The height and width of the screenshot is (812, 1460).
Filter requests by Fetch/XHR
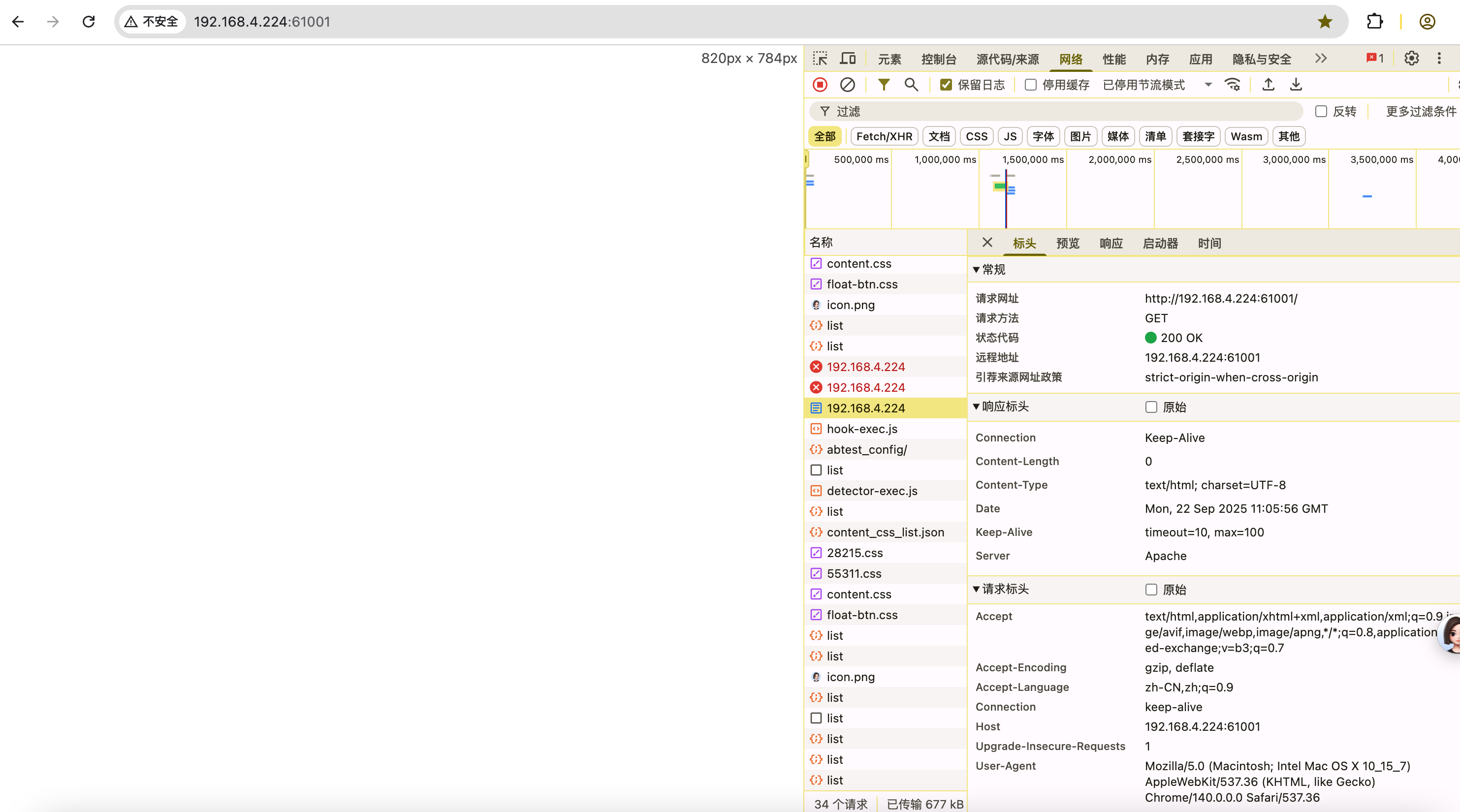click(x=884, y=136)
